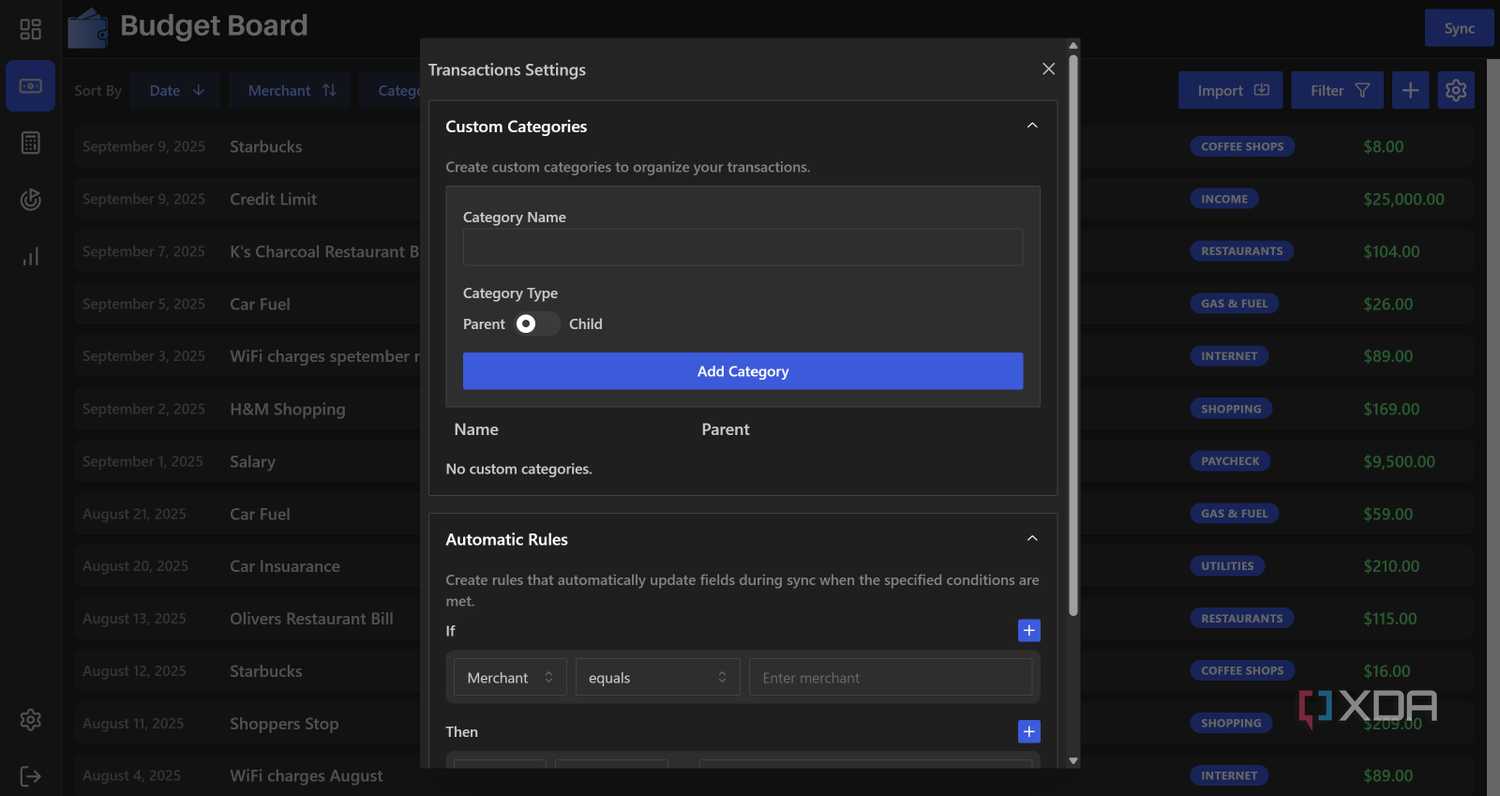Open the sidebar settings gear icon
Viewport: 1500px width, 796px height.
[x=31, y=720]
